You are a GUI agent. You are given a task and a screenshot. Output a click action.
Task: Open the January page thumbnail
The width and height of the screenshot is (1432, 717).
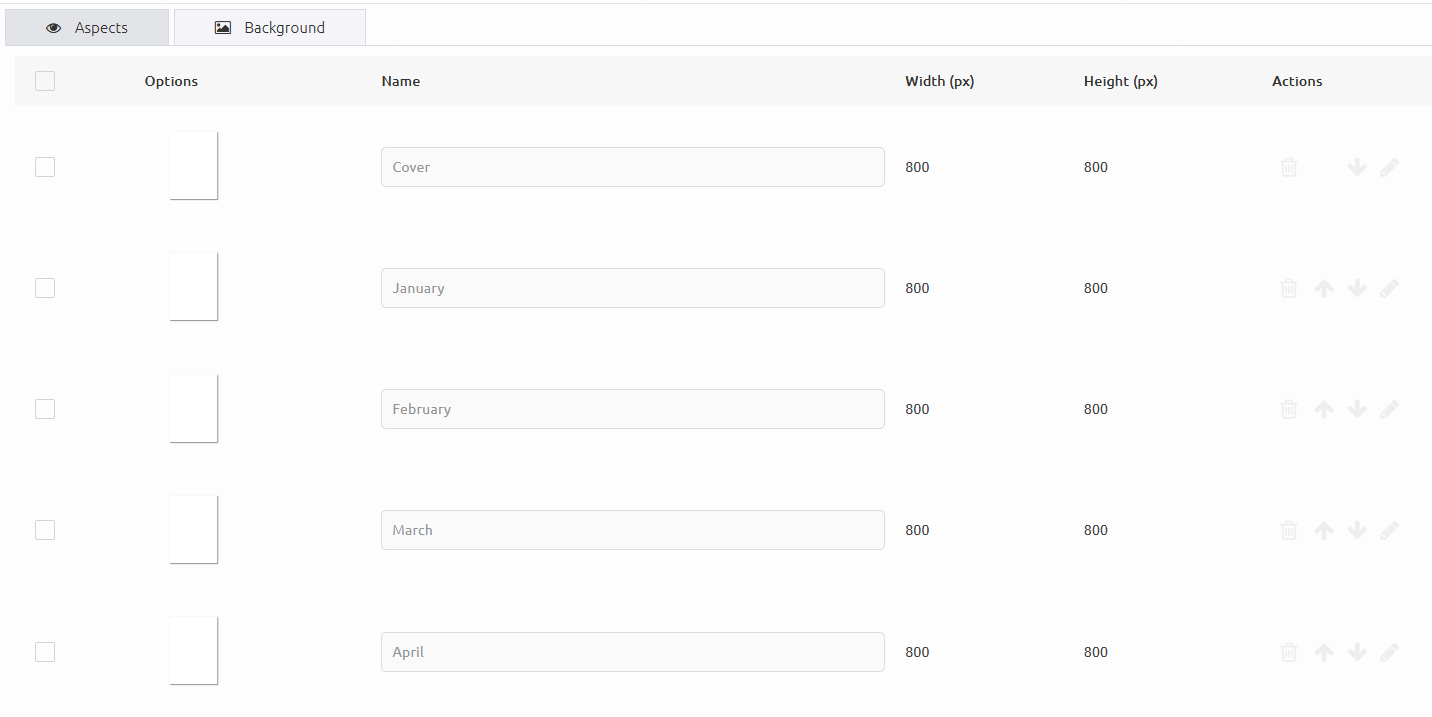click(x=193, y=286)
